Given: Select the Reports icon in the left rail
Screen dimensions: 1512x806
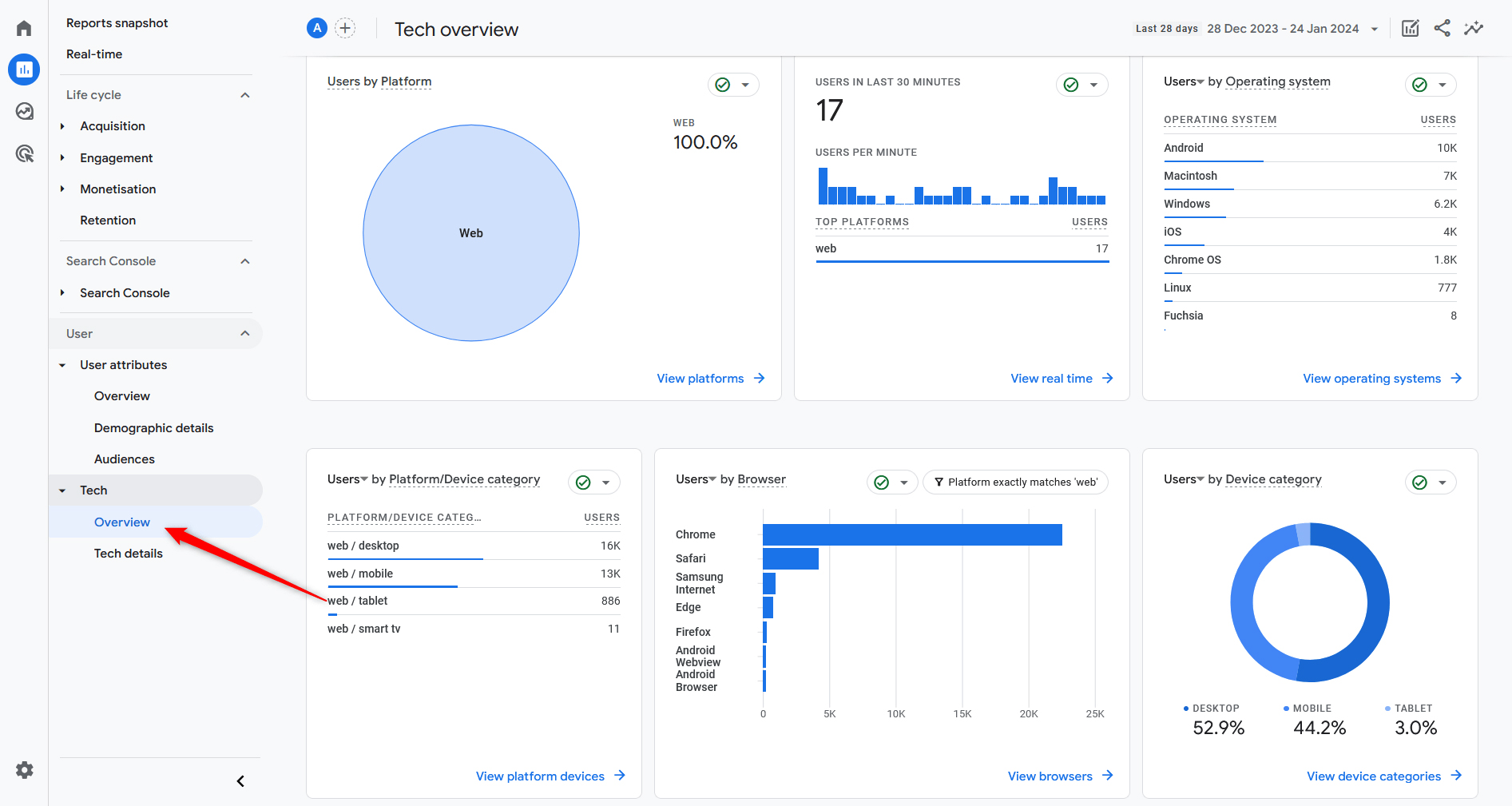Looking at the screenshot, I should (x=23, y=69).
